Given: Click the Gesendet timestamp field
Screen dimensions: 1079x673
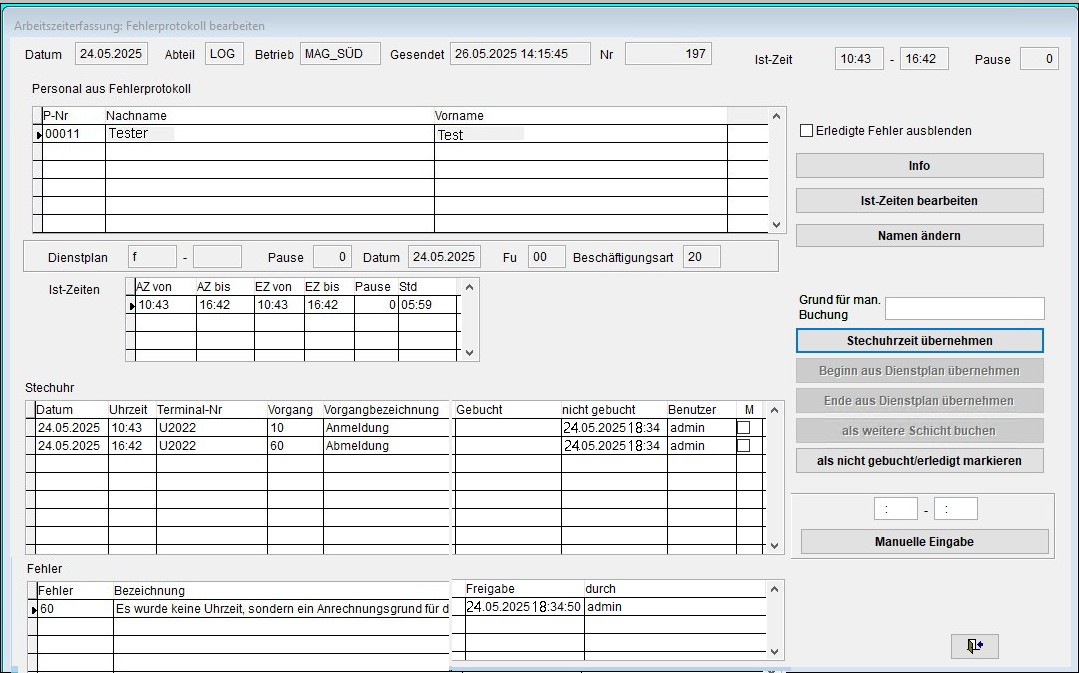Looking at the screenshot, I should click(x=520, y=54).
